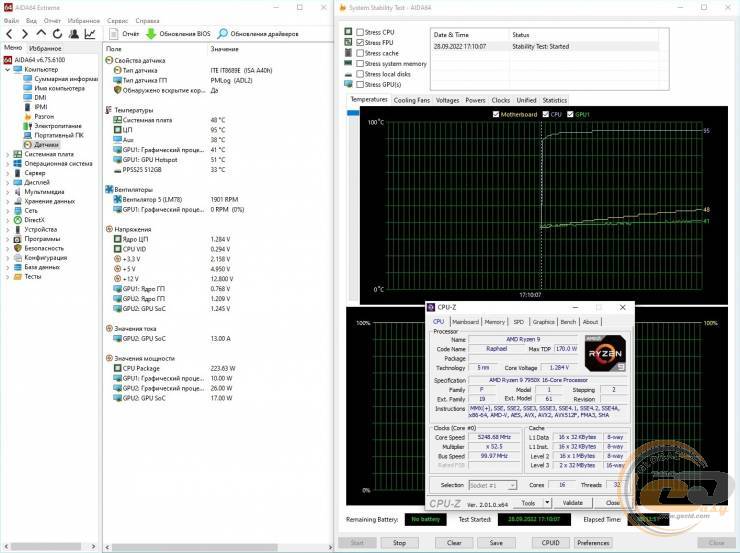Switch to the Избранное tab
This screenshot has height=553, width=740.
(x=45, y=48)
